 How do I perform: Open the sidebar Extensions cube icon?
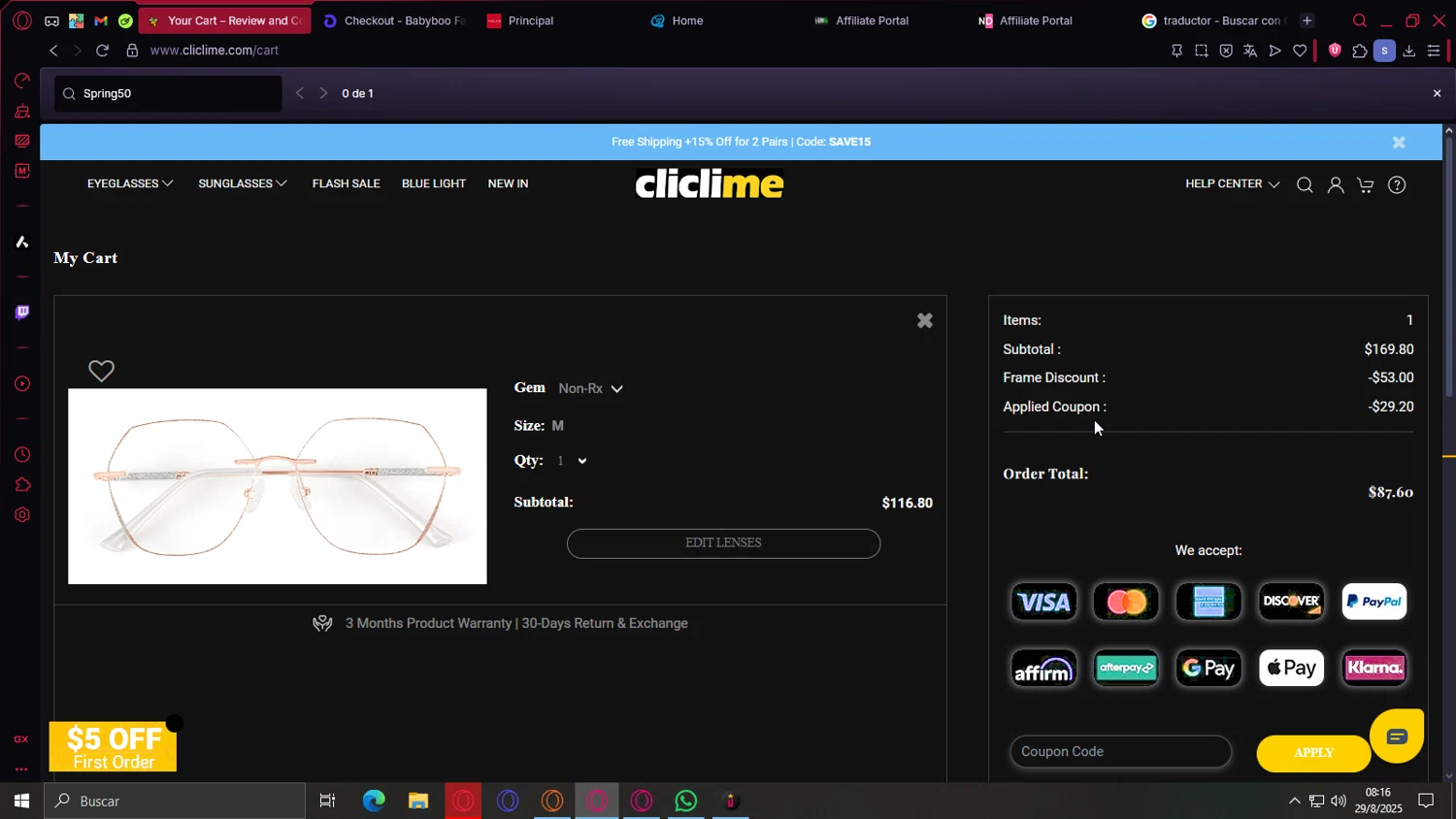coord(22,485)
